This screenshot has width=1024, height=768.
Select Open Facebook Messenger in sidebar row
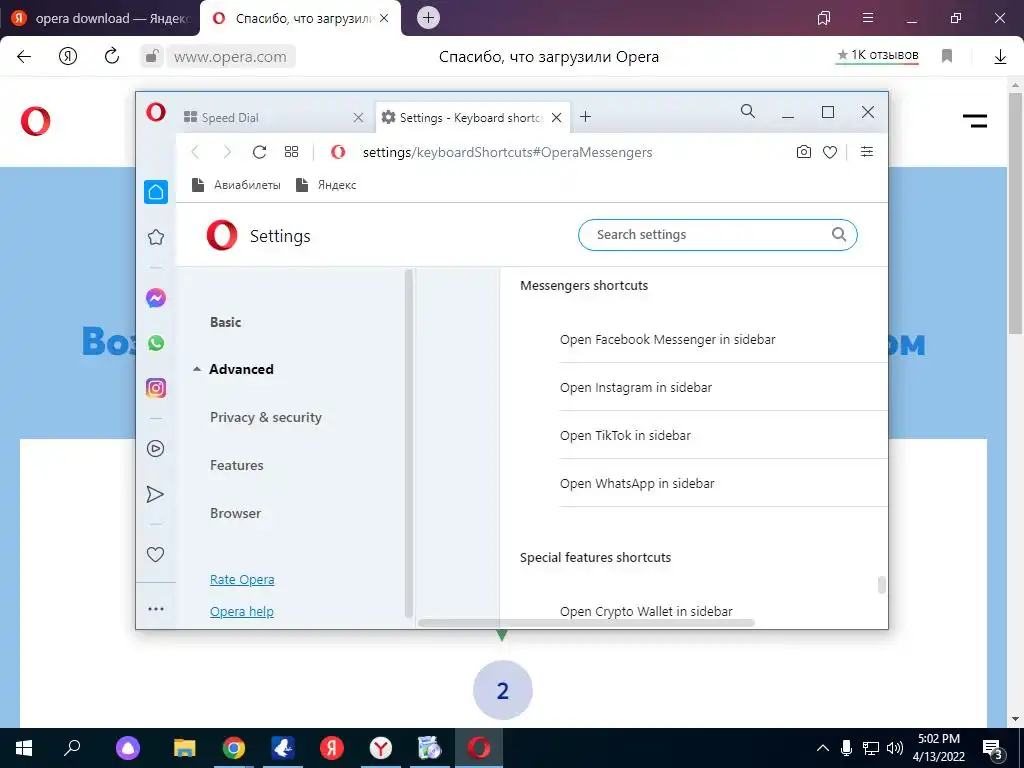723,340
